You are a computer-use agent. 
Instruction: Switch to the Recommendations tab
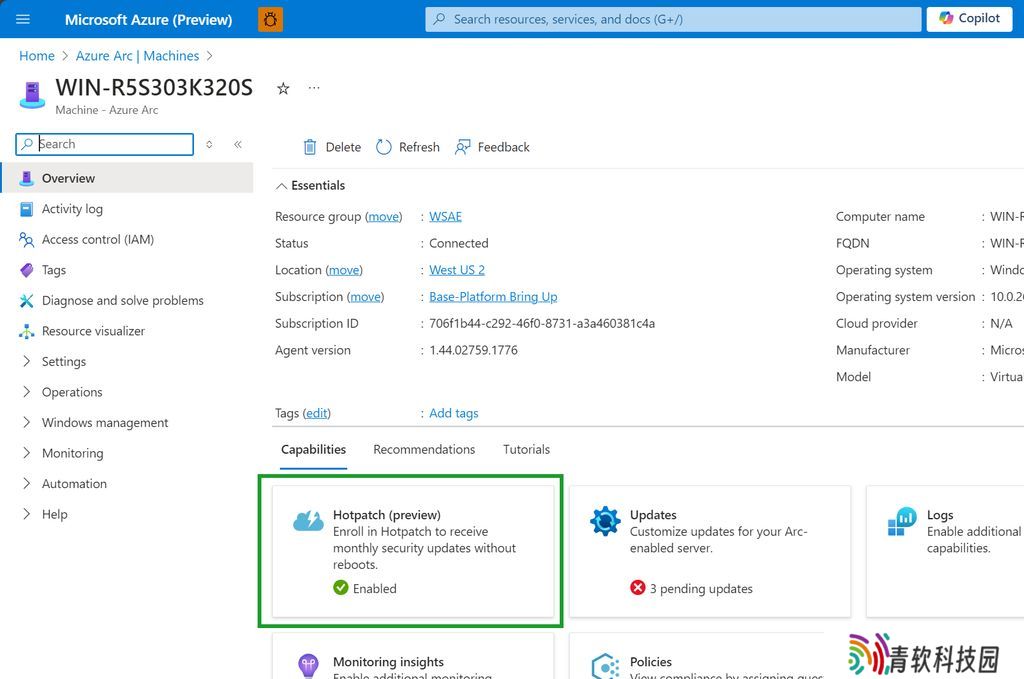point(424,449)
